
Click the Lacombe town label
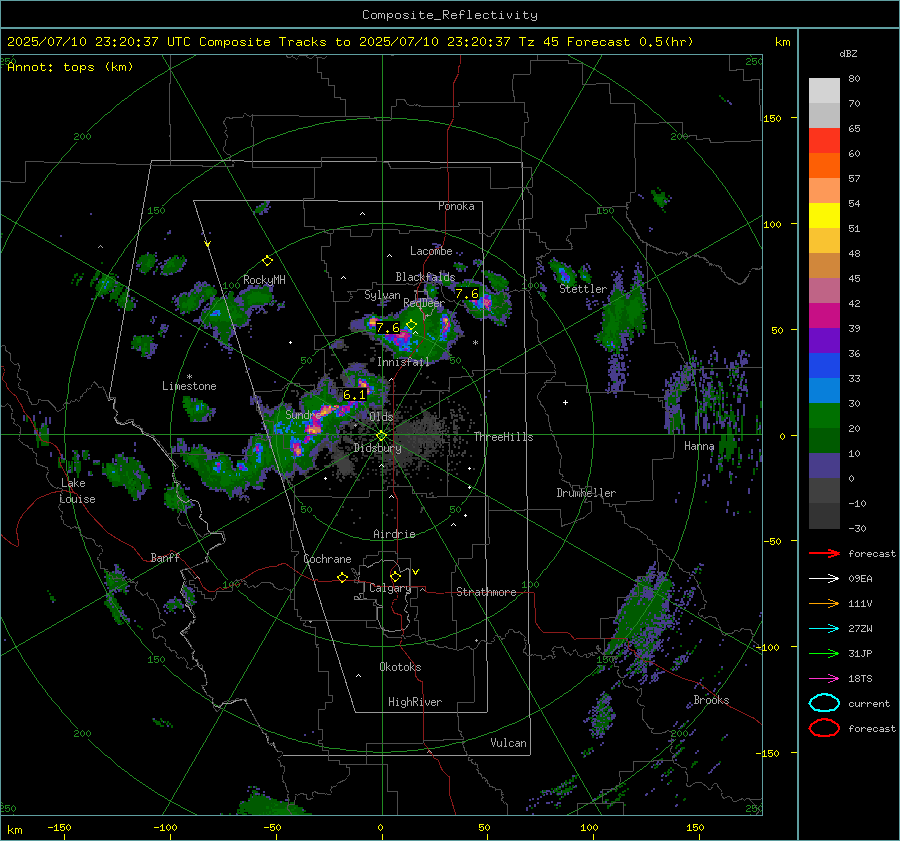[x=431, y=251]
